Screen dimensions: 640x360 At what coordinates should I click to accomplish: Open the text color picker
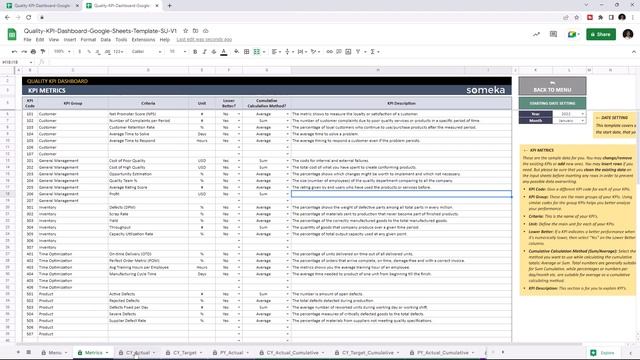pos(224,52)
